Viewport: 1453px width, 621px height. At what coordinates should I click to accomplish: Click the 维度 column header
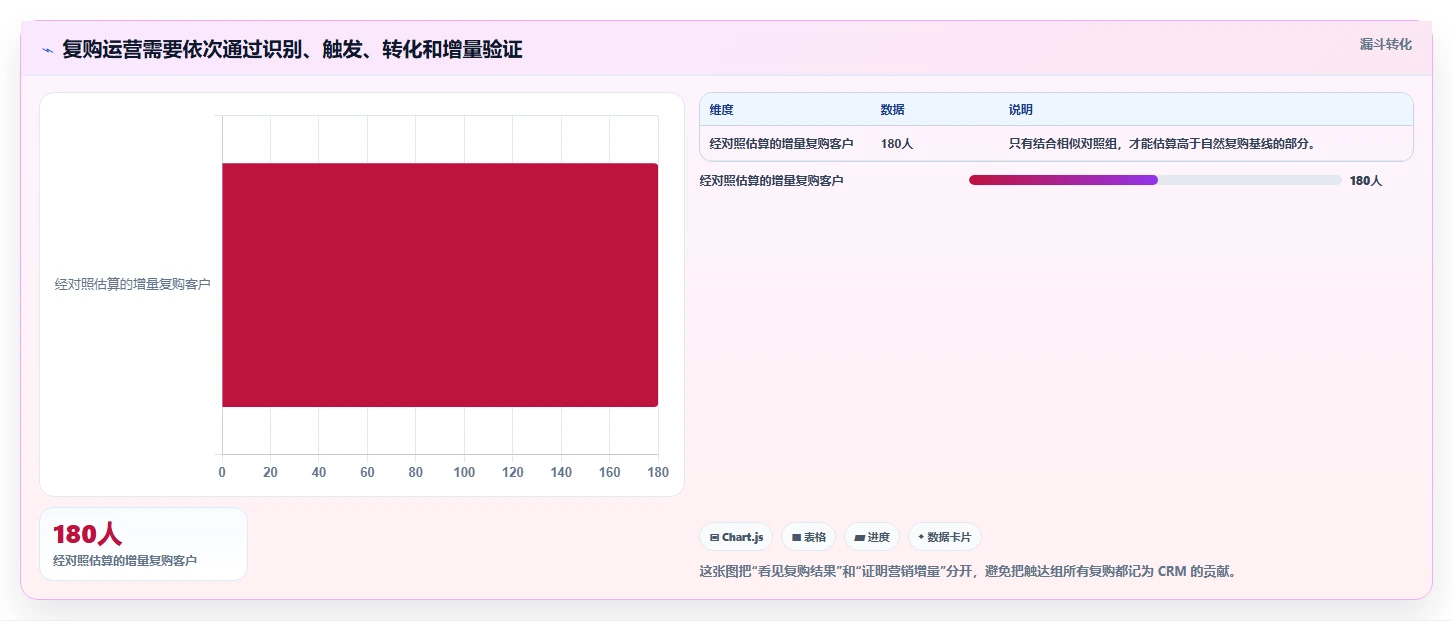pos(721,110)
